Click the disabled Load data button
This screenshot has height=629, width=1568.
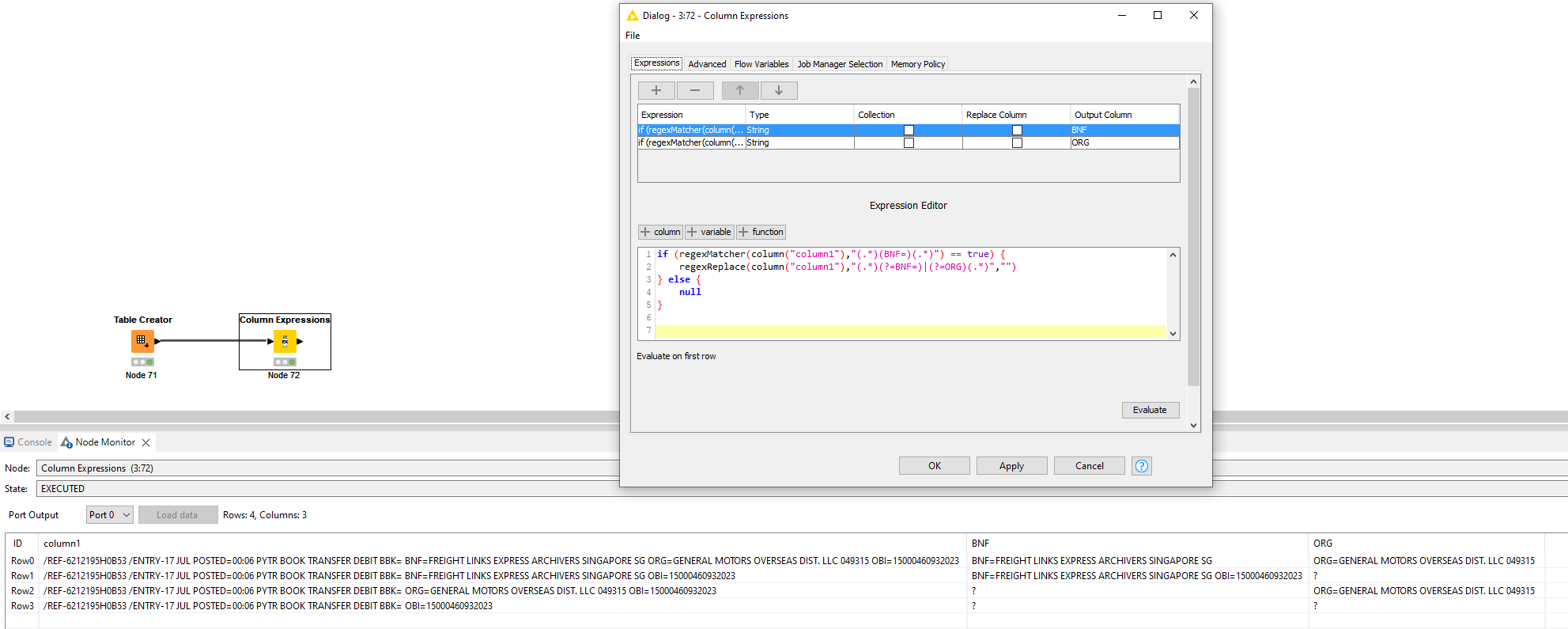pyautogui.click(x=178, y=515)
